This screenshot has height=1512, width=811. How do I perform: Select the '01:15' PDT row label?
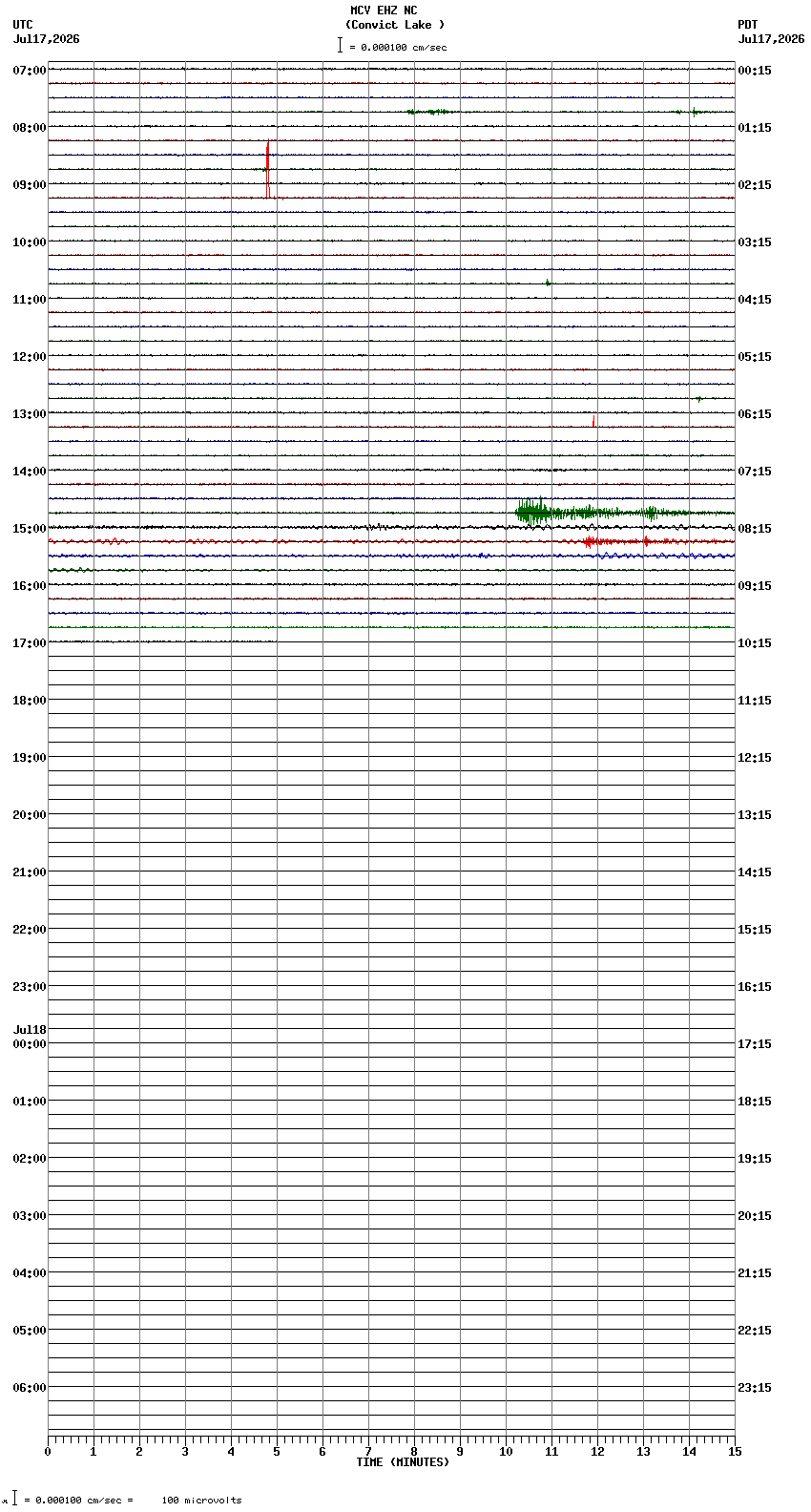tap(755, 128)
